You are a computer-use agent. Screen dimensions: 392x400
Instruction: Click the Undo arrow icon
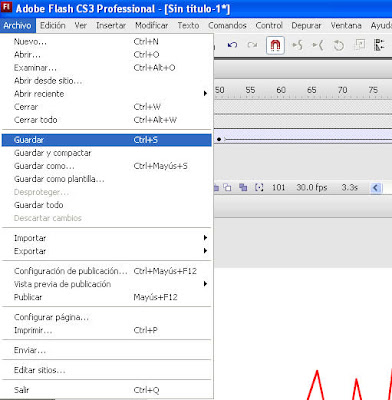tap(232, 45)
